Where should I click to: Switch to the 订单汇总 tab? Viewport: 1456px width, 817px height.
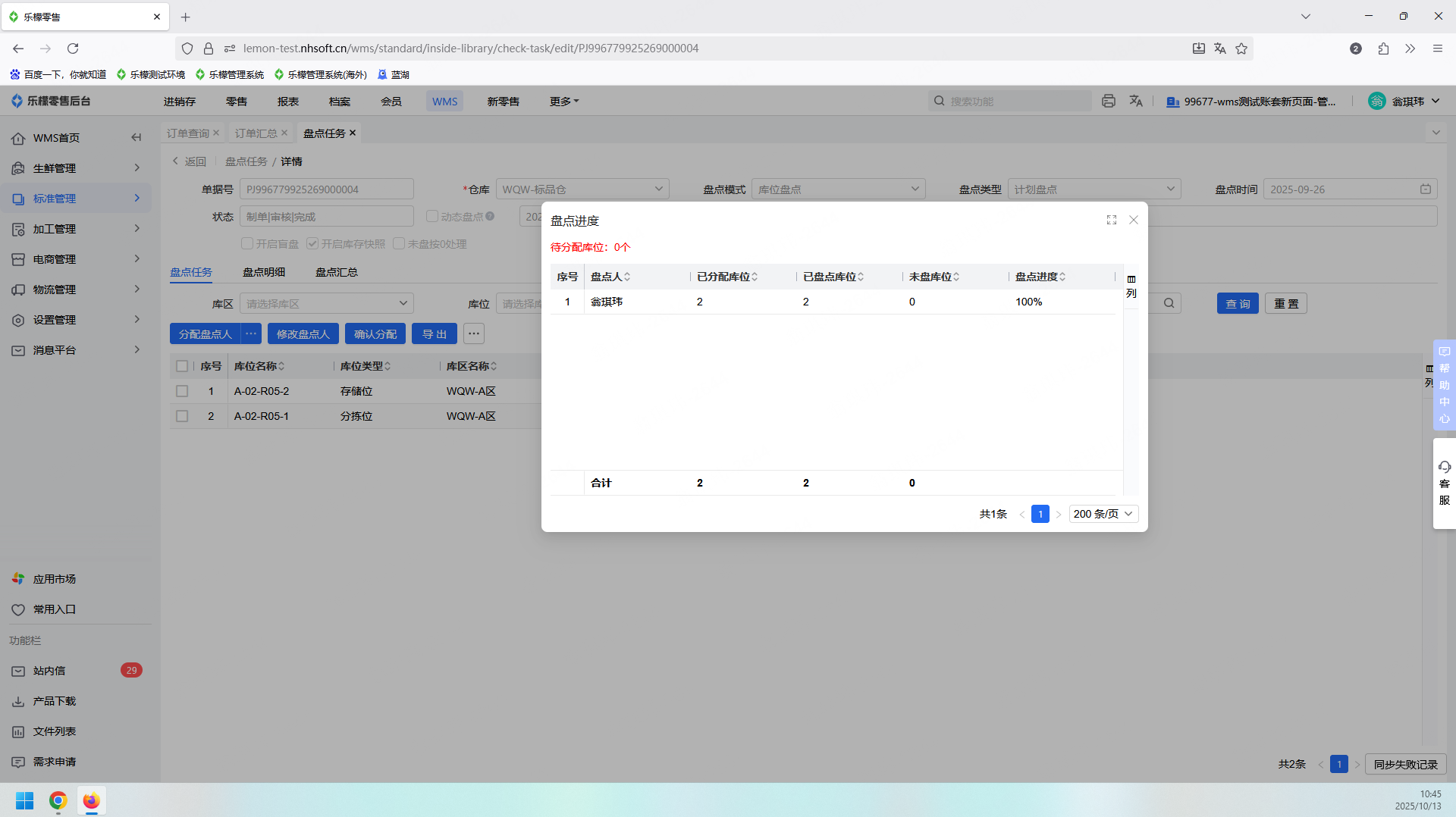pos(256,133)
